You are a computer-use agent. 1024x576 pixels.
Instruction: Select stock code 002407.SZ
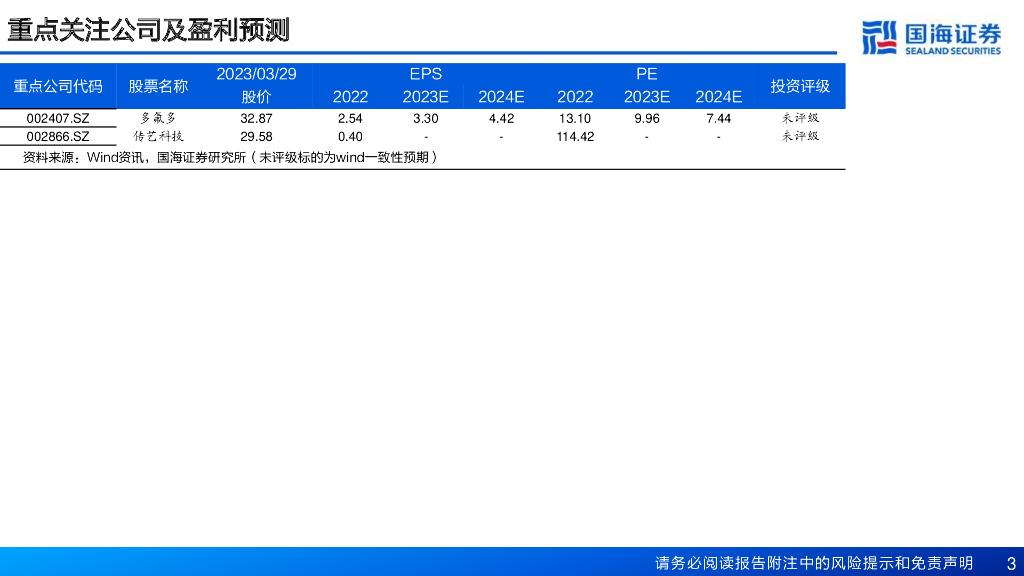click(x=58, y=119)
